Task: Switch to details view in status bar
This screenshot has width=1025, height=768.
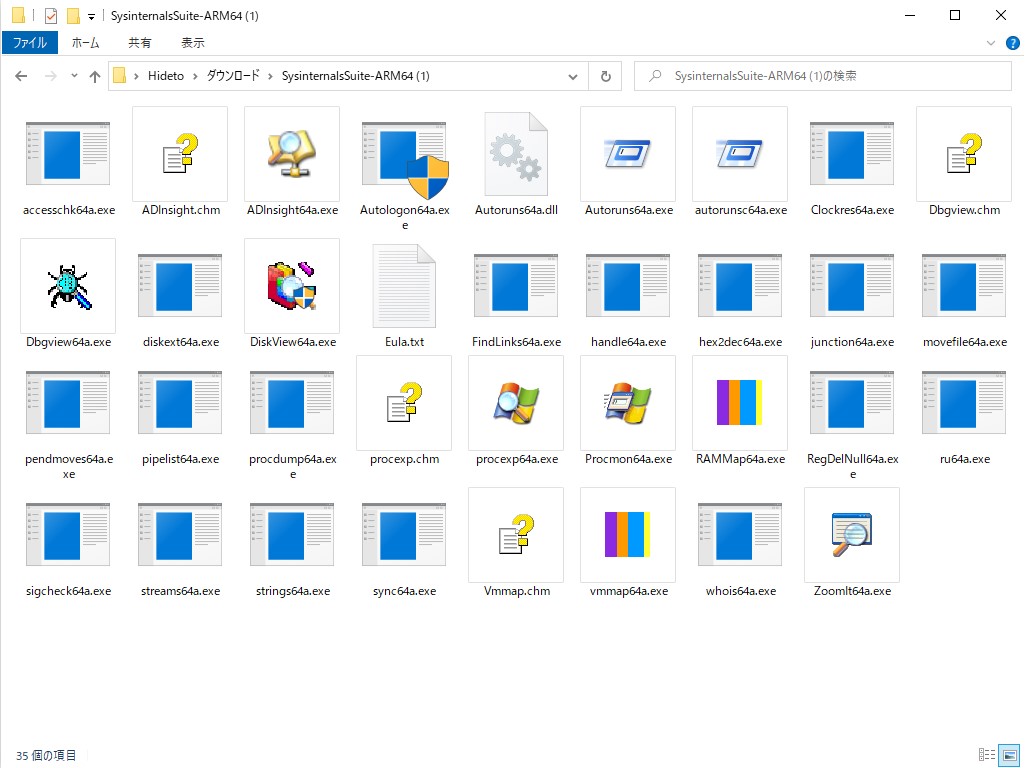Action: pyautogui.click(x=984, y=755)
